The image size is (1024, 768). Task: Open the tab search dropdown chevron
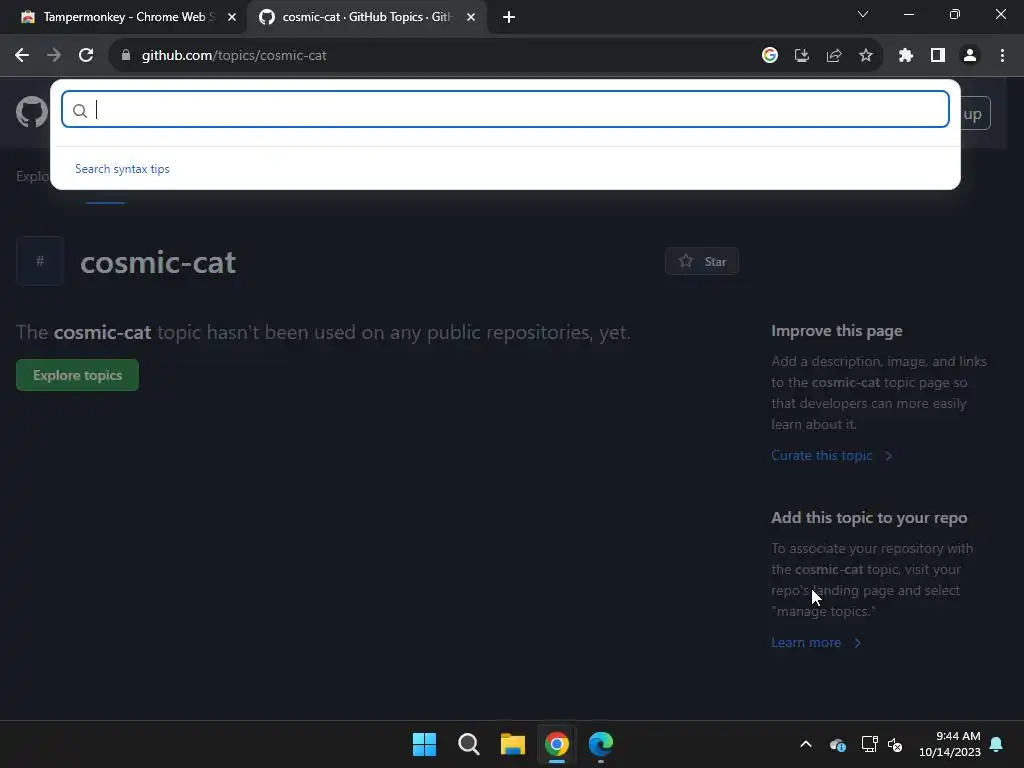pyautogui.click(x=863, y=14)
